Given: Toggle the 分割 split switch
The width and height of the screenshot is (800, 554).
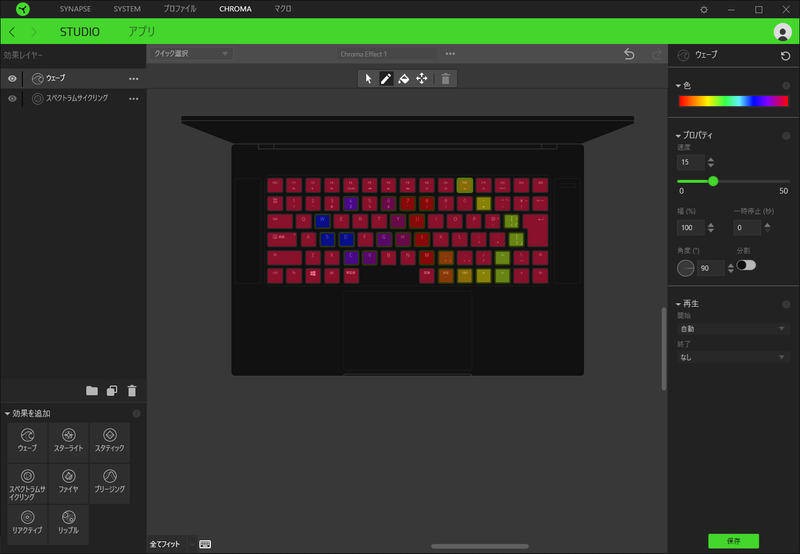Looking at the screenshot, I should [x=746, y=265].
